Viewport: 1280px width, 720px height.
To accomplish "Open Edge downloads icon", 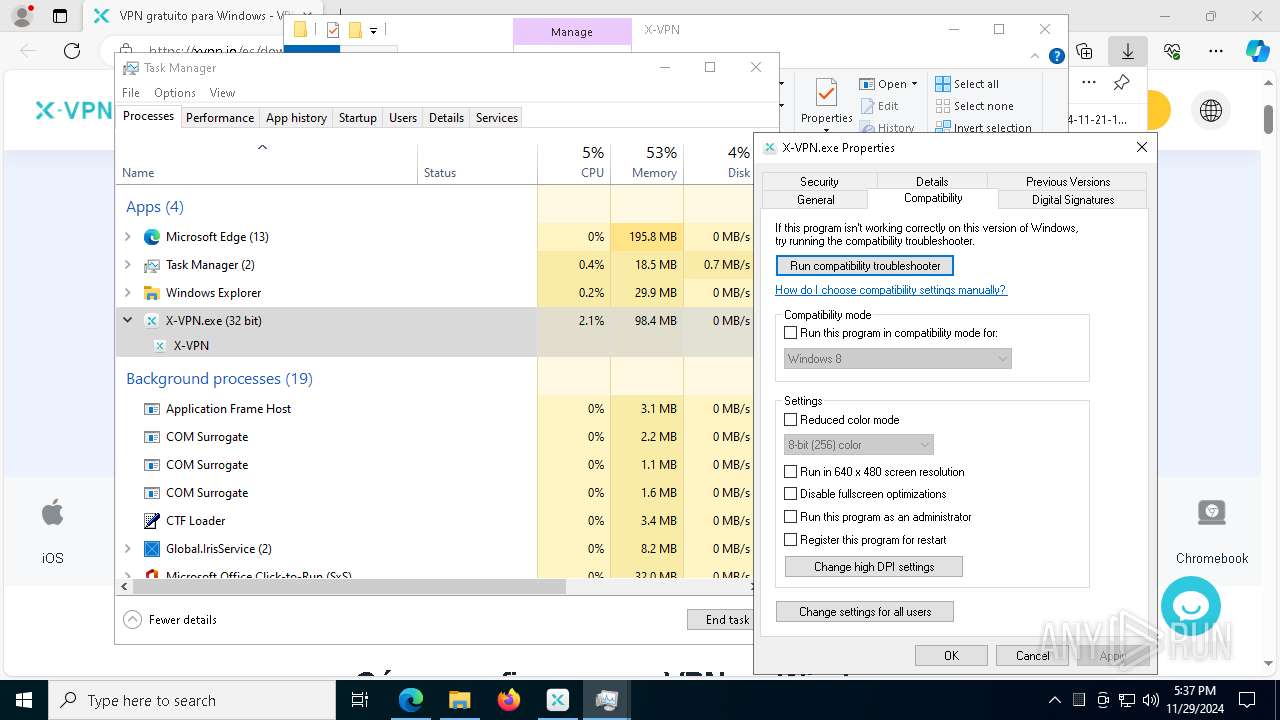I will (x=1128, y=51).
